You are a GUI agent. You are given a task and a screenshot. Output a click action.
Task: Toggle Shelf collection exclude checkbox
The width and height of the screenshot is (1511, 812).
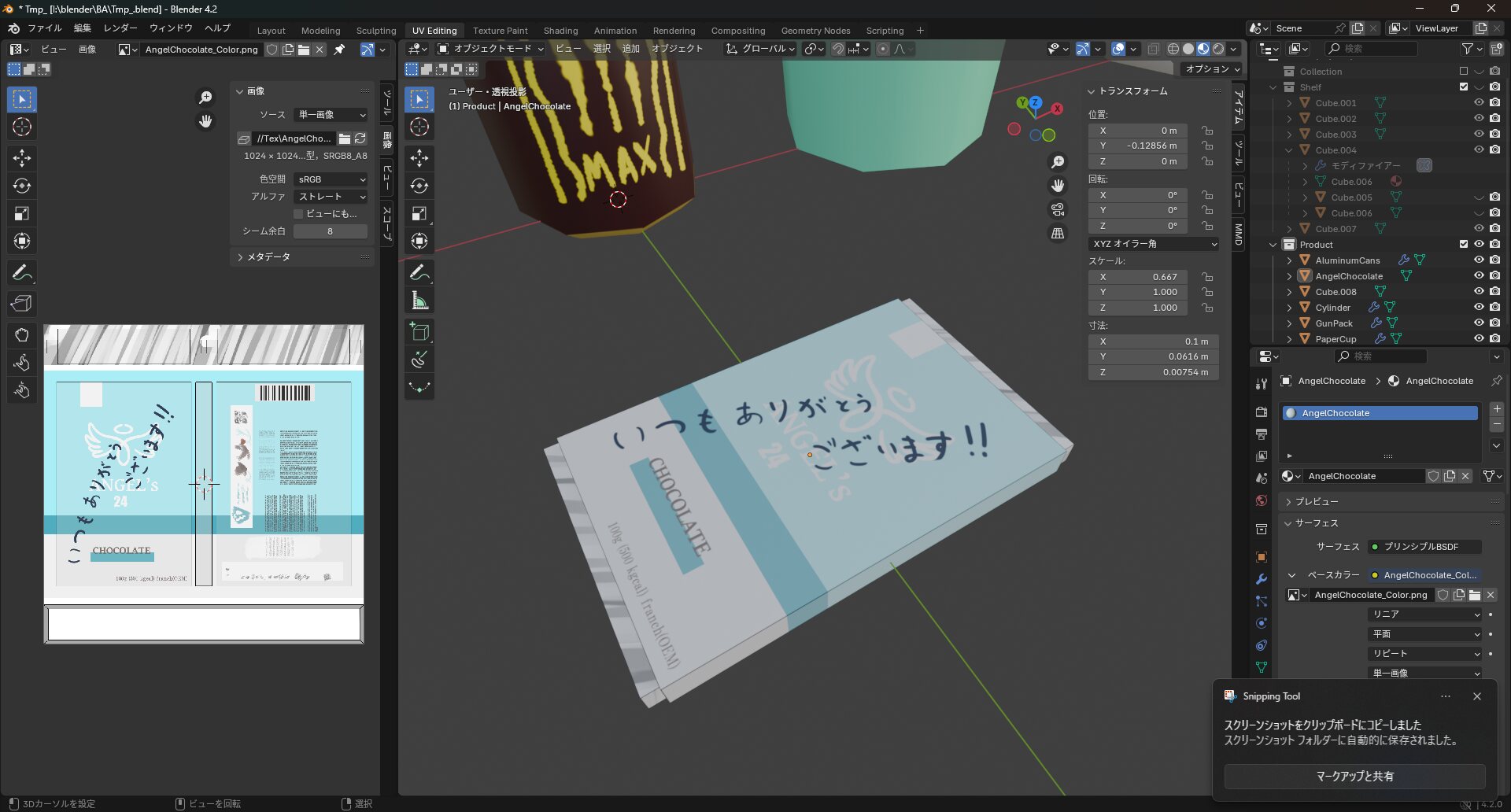pos(1464,87)
